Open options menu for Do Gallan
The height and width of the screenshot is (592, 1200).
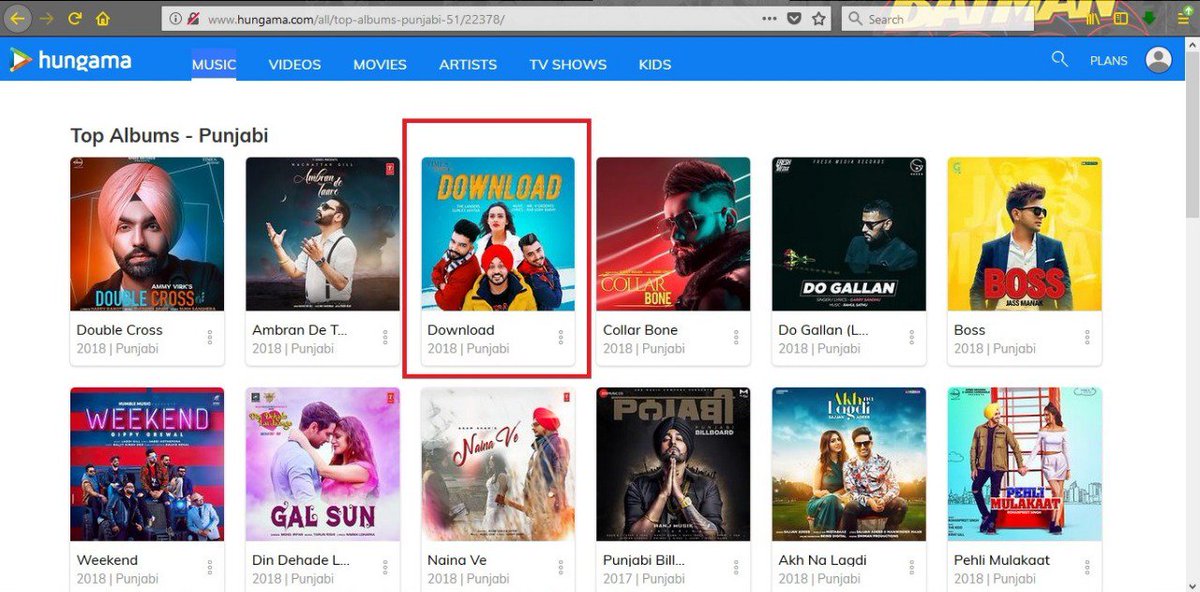(x=912, y=338)
